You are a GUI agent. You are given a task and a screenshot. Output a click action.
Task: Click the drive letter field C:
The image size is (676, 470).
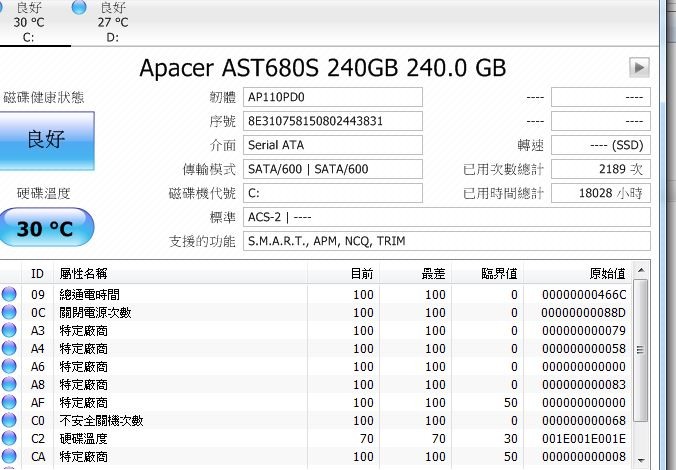coord(332,193)
